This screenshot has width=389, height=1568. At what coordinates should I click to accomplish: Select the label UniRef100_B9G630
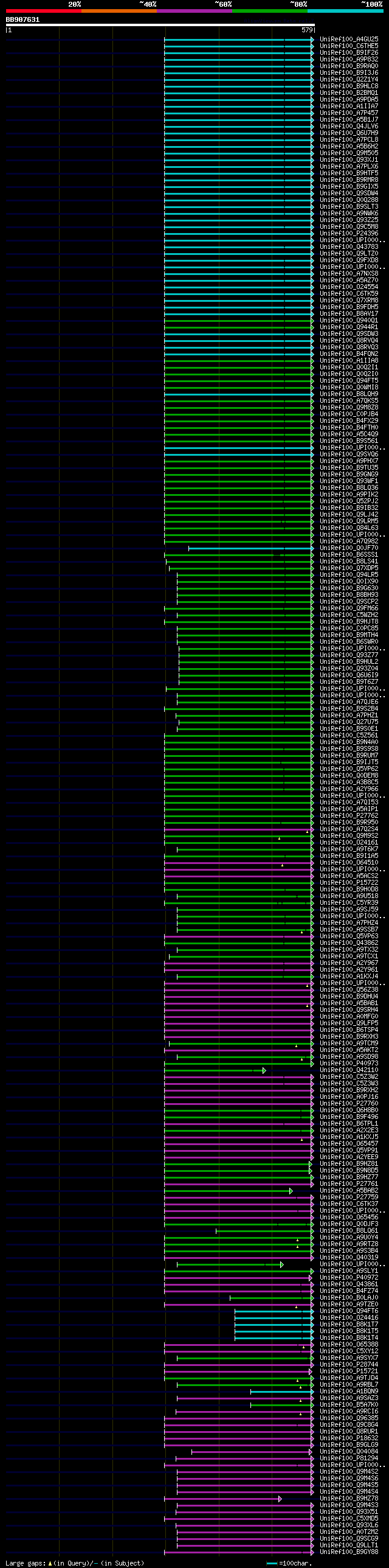point(349,588)
